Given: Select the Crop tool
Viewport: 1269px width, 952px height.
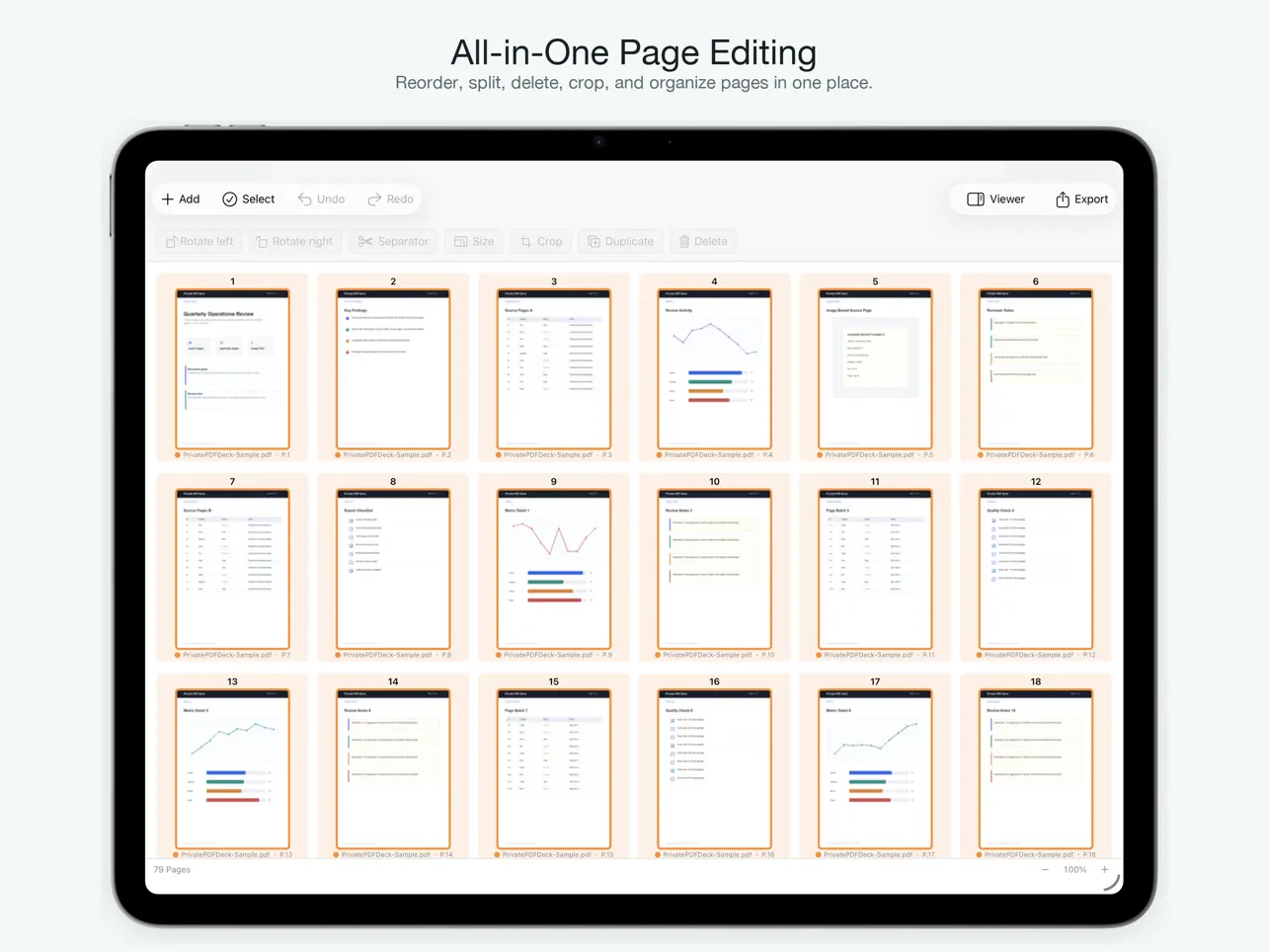Looking at the screenshot, I should [541, 241].
